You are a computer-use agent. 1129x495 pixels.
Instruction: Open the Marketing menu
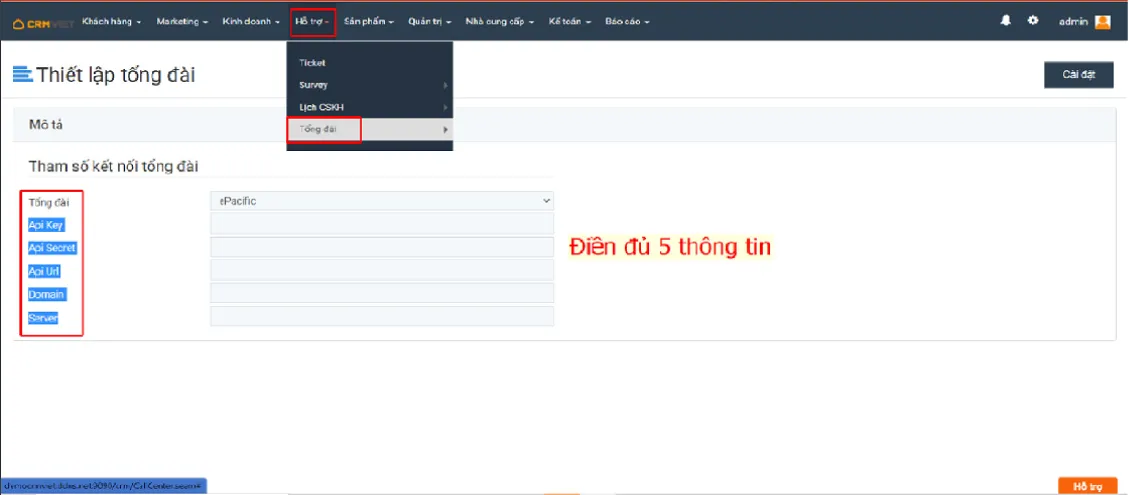click(x=182, y=22)
